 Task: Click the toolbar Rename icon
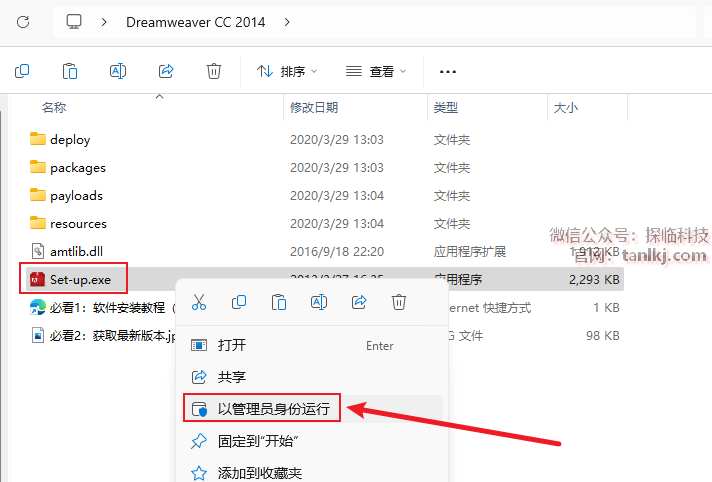click(118, 71)
